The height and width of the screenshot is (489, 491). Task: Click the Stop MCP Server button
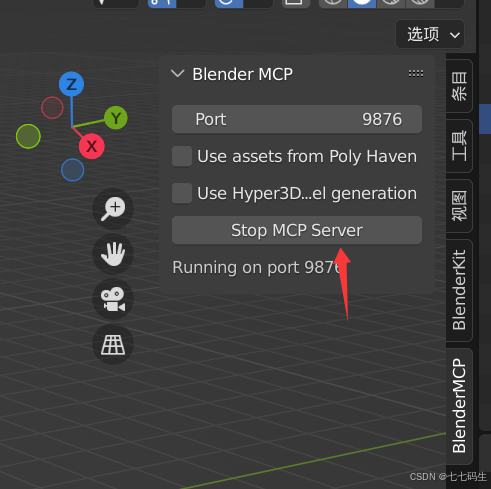point(297,230)
